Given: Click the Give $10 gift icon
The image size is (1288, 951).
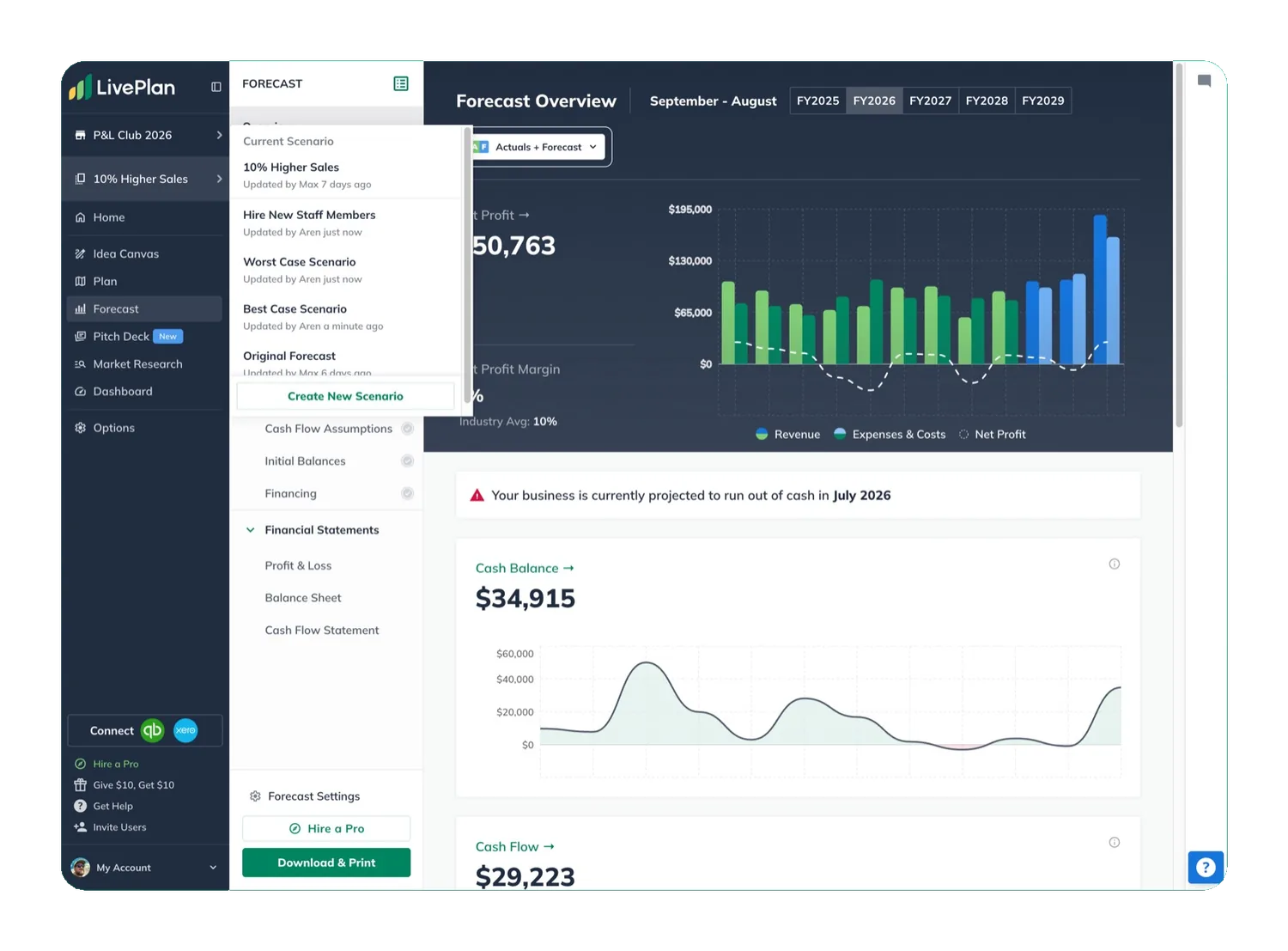Looking at the screenshot, I should (x=80, y=784).
